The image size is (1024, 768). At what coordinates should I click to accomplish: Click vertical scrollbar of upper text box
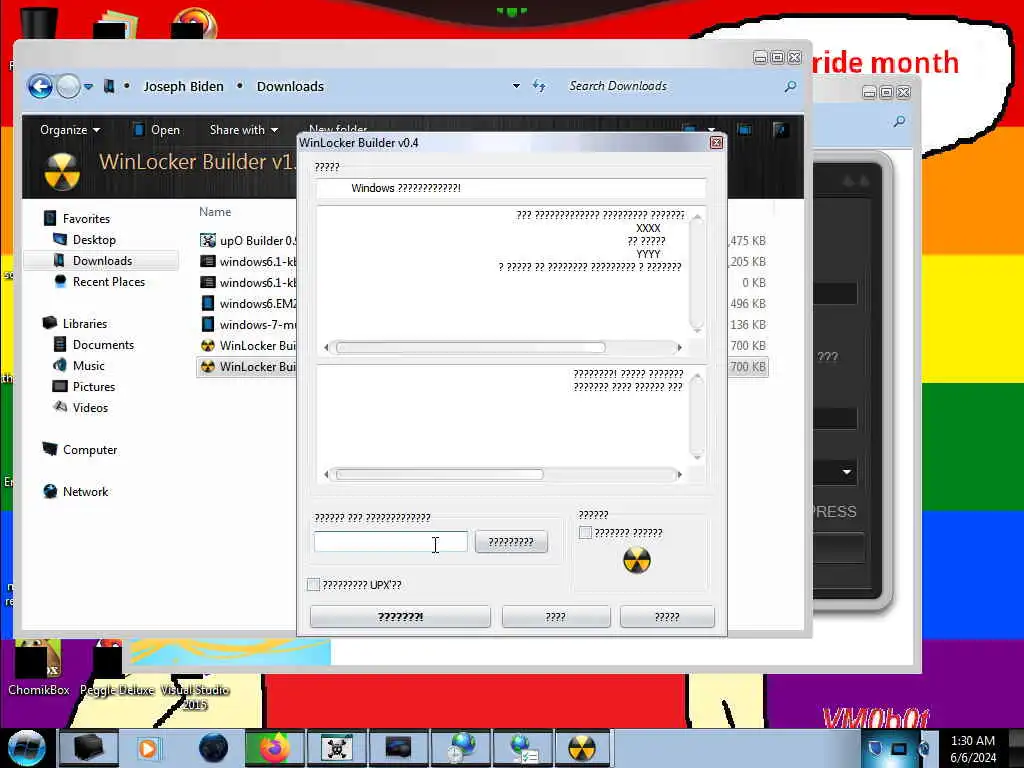[697, 273]
